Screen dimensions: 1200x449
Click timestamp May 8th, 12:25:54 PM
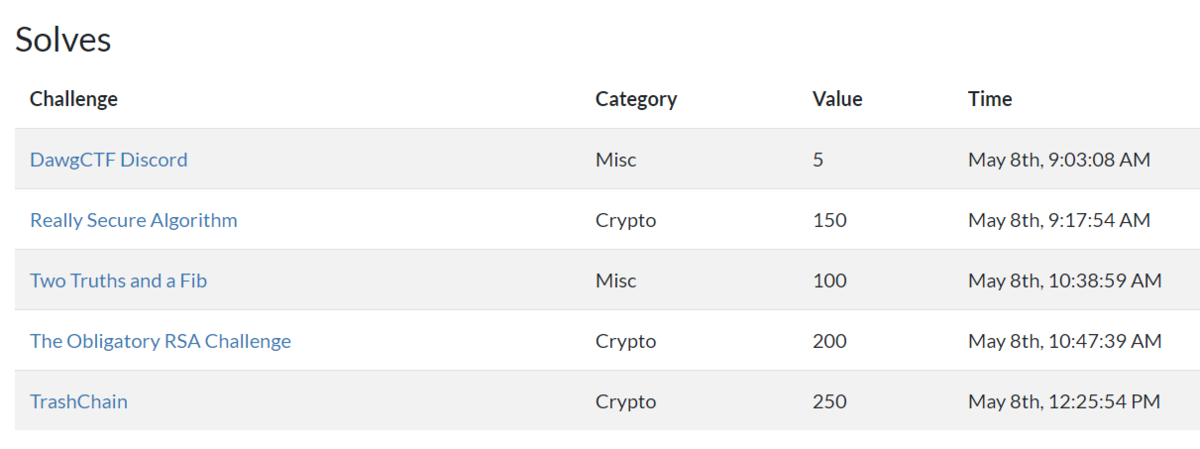pos(1064,402)
